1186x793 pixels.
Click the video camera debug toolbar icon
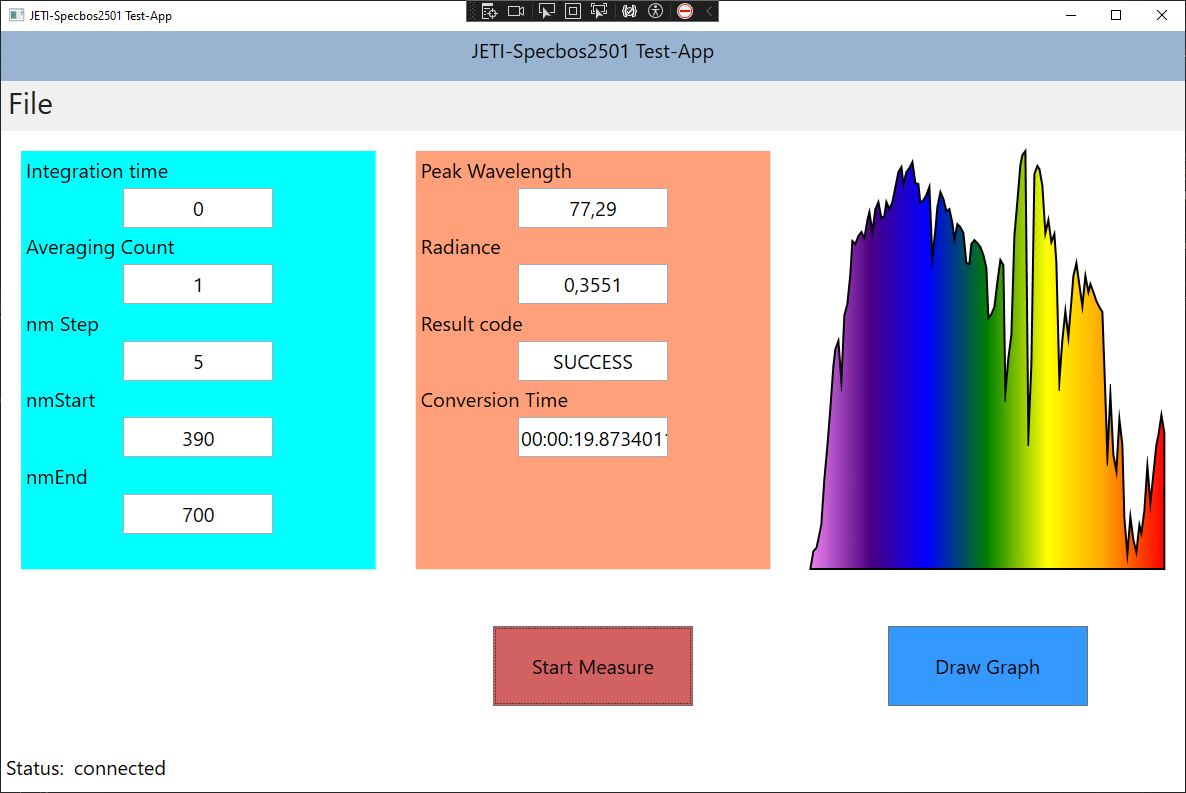(x=516, y=11)
